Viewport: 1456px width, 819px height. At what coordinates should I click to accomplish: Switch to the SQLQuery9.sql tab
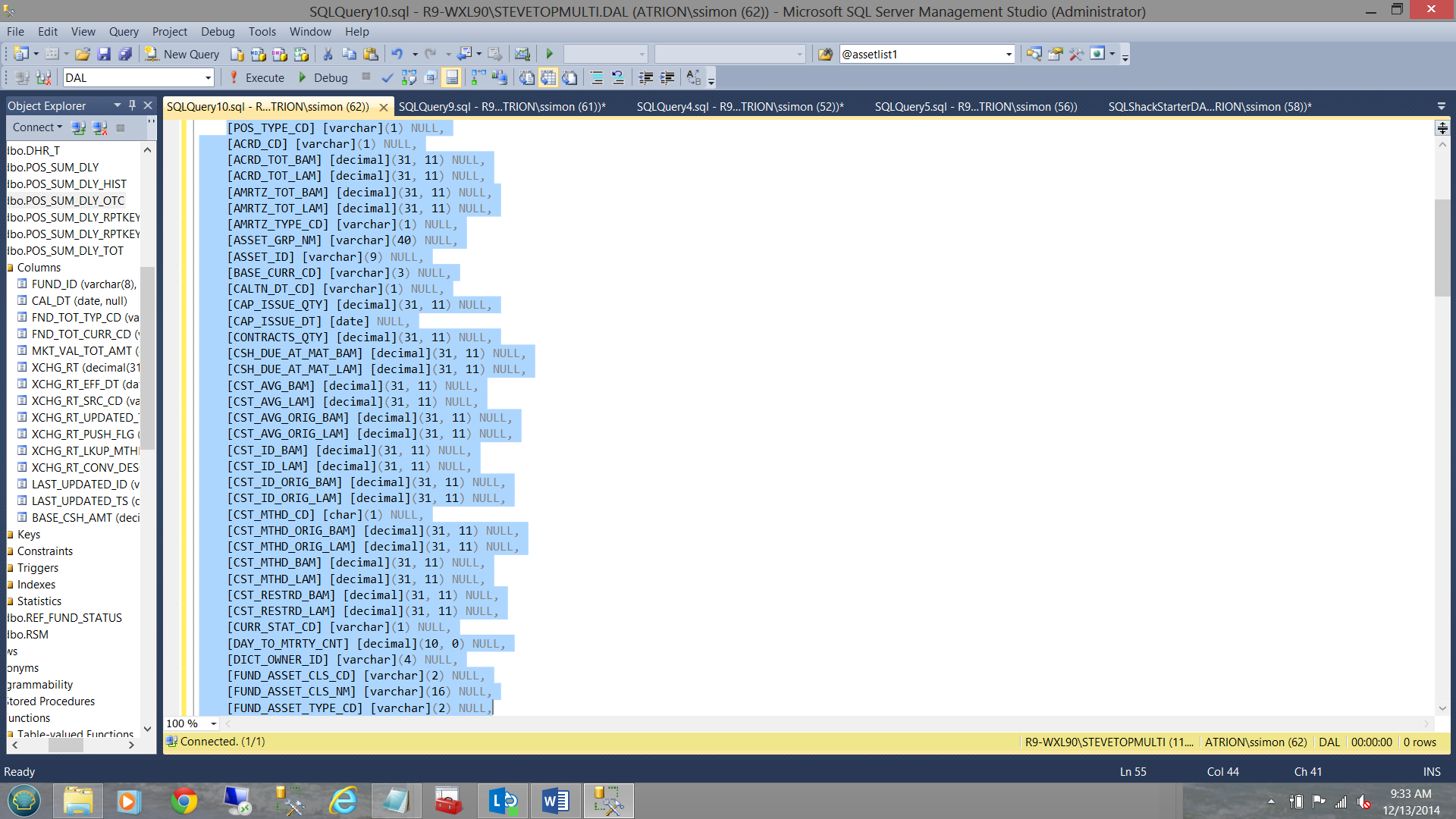click(501, 106)
